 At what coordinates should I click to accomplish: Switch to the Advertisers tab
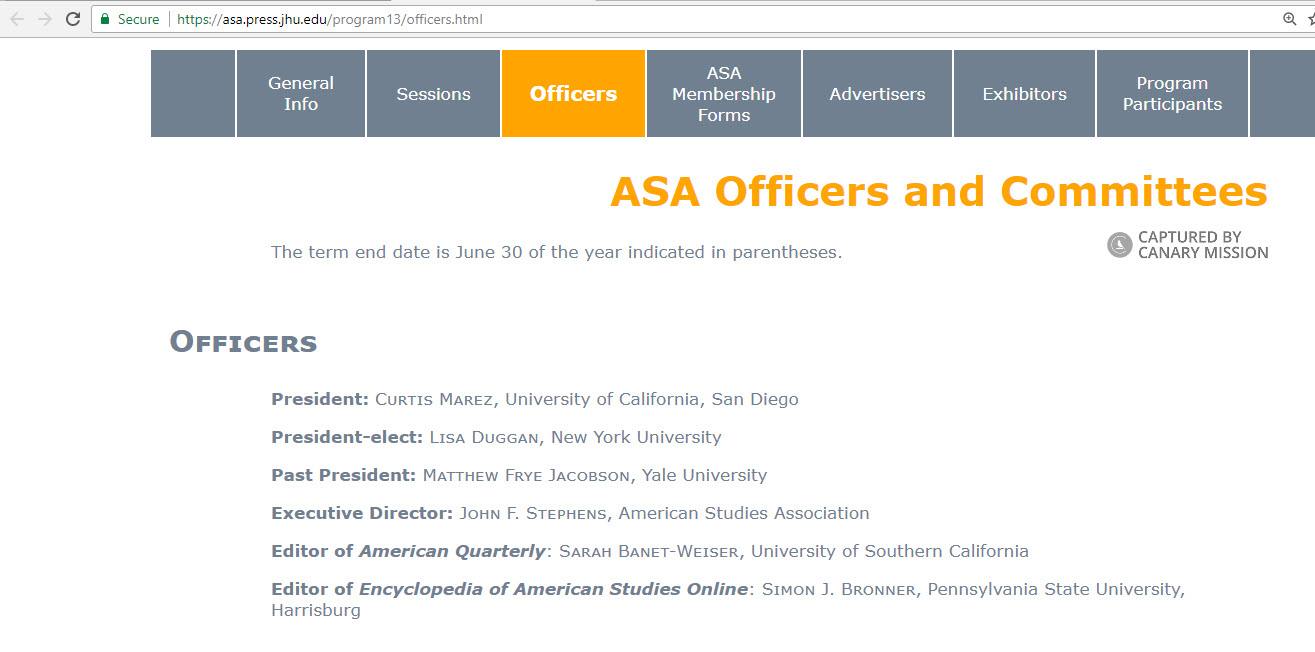click(x=877, y=94)
